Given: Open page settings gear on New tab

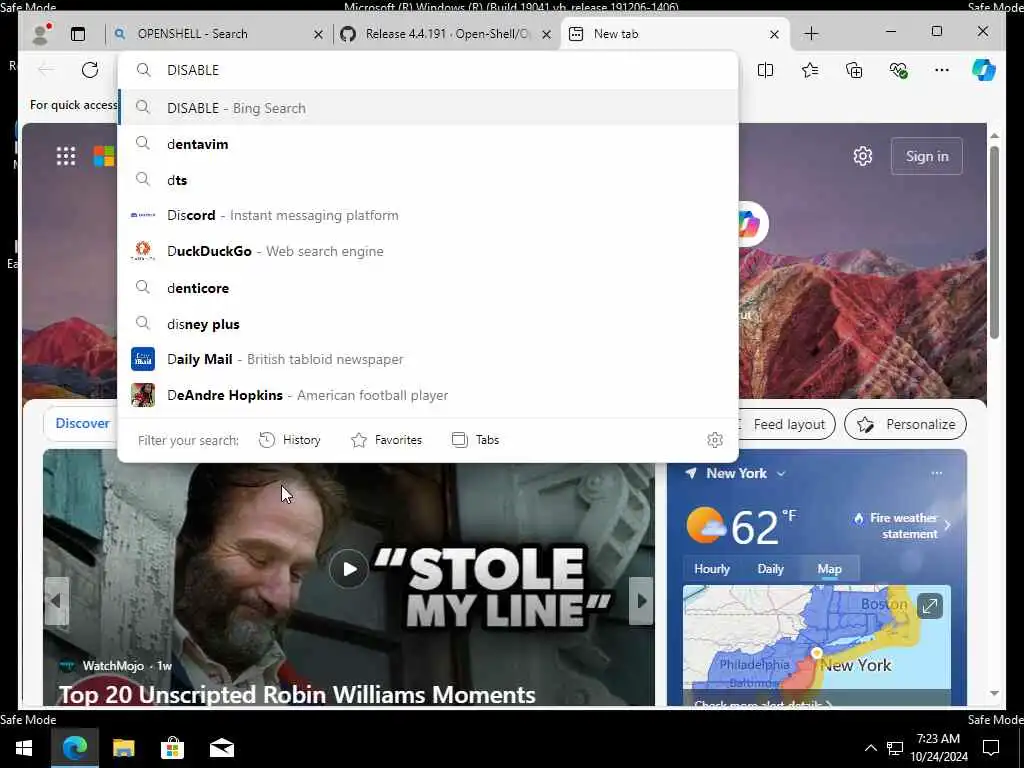Looking at the screenshot, I should coord(863,156).
